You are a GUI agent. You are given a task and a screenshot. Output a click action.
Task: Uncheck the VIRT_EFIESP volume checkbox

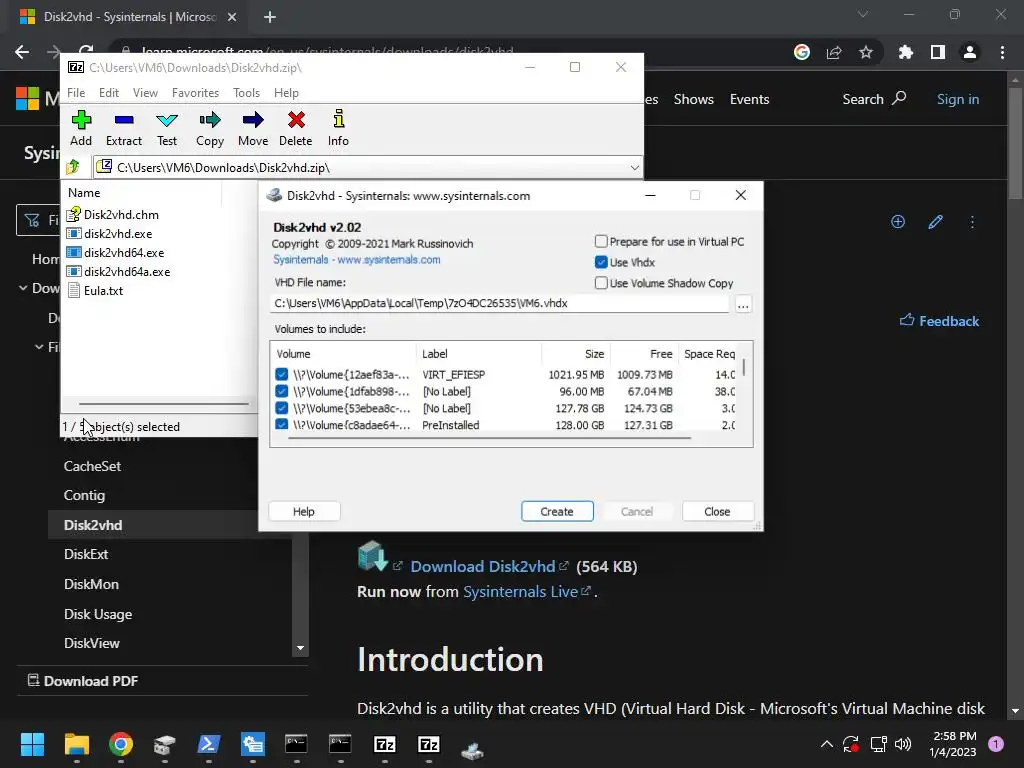click(x=281, y=374)
